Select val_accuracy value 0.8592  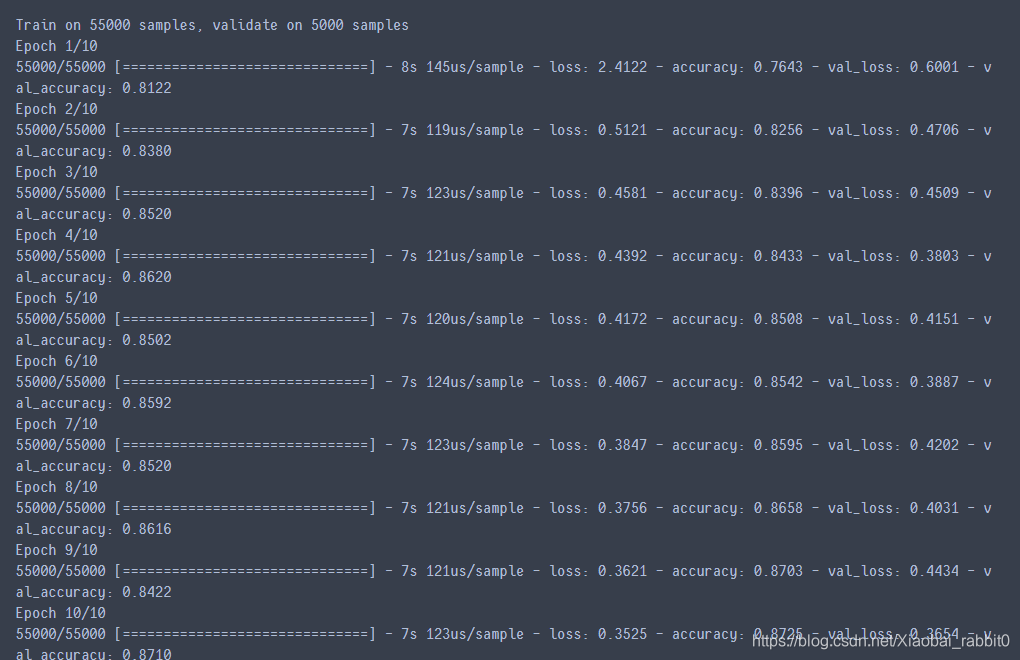[147, 404]
